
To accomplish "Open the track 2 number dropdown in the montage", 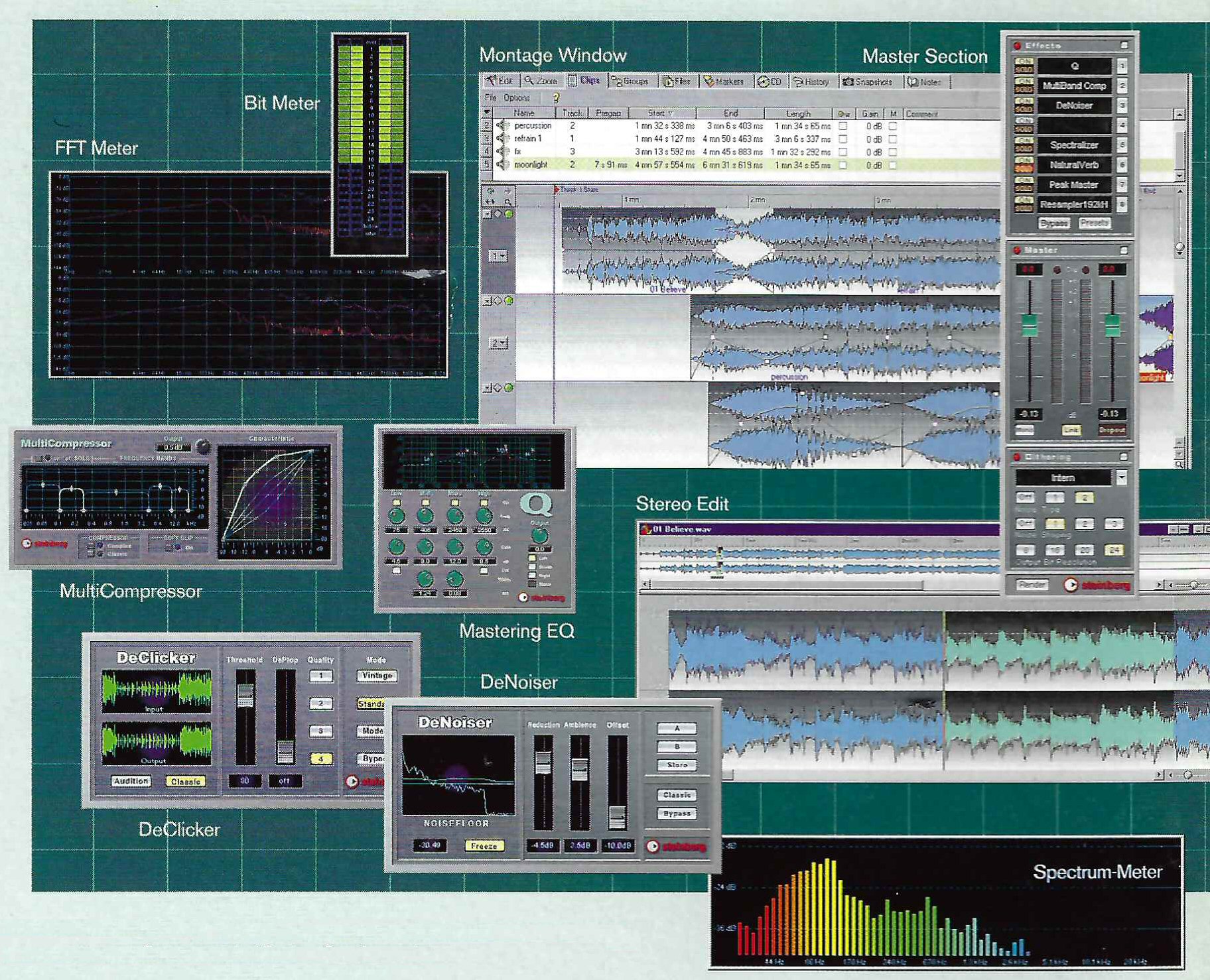I will [x=498, y=343].
